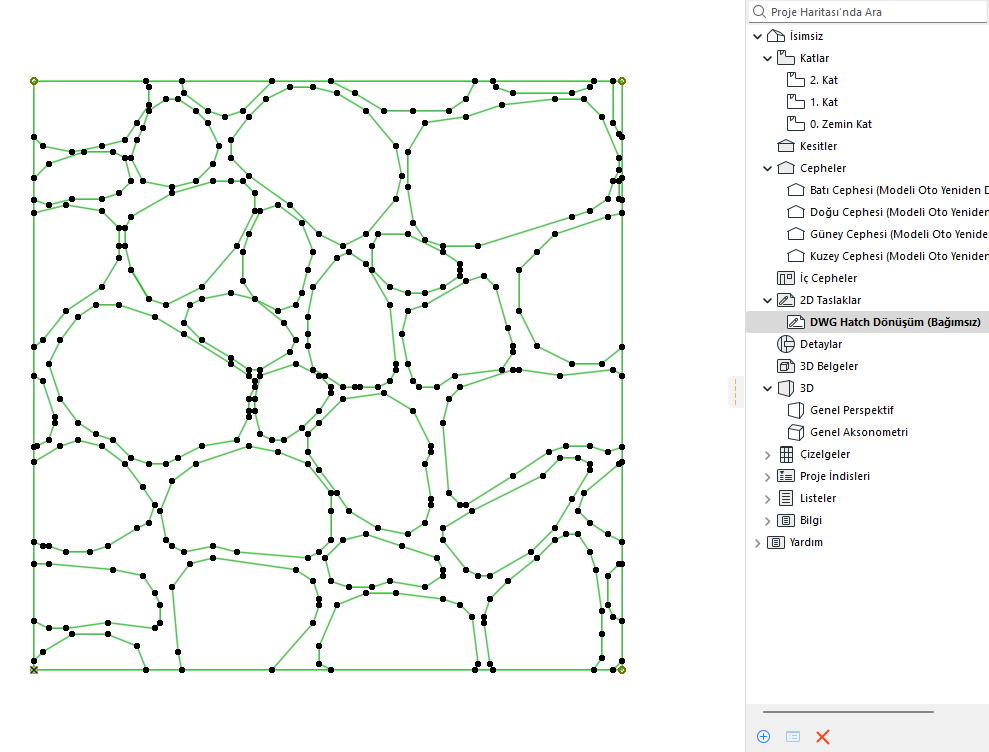
Task: Click the magnifier search icon
Action: click(x=759, y=12)
